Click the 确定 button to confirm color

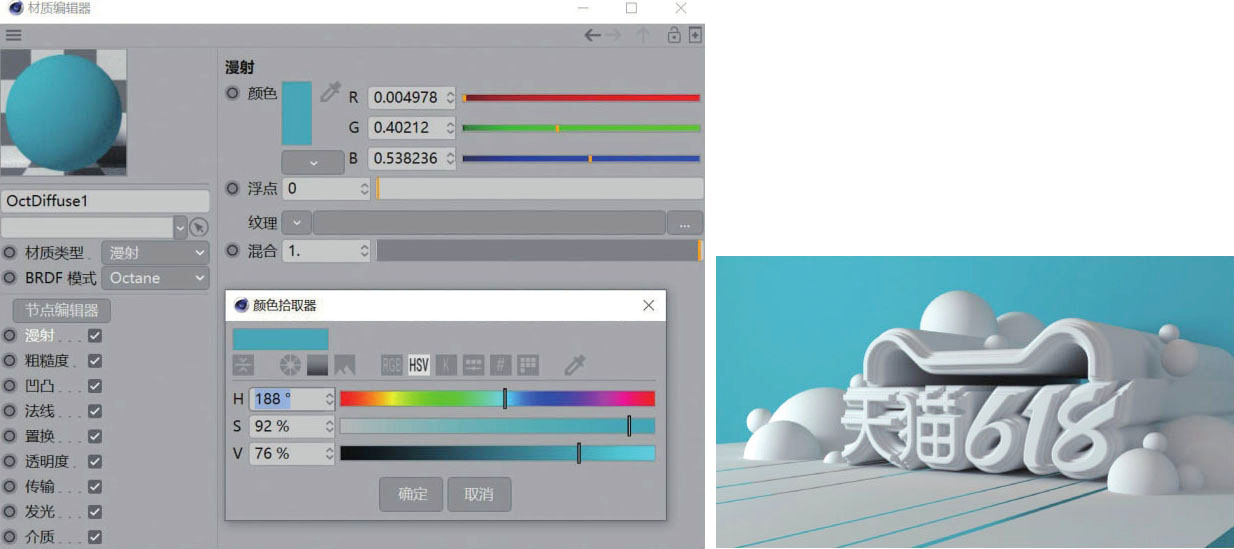click(412, 494)
